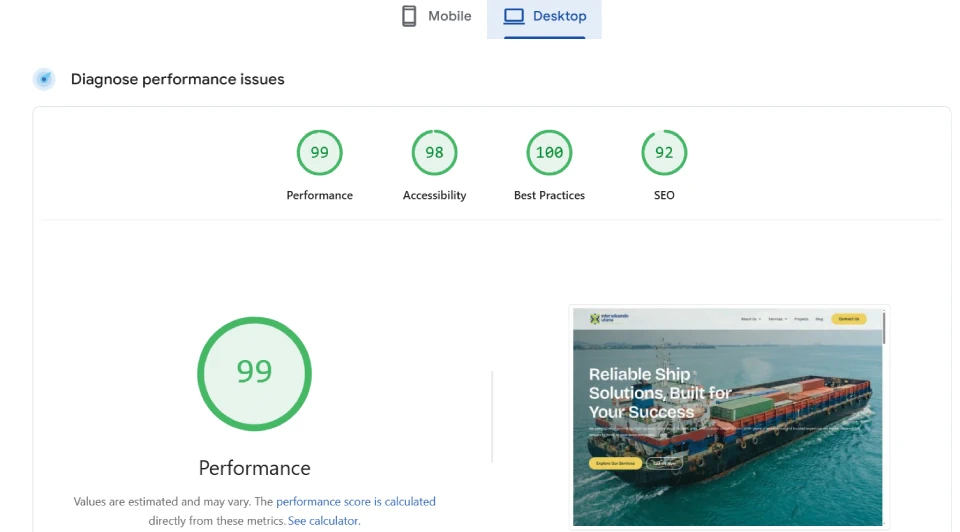Switch to the Mobile tab
960x532 pixels.
click(436, 17)
